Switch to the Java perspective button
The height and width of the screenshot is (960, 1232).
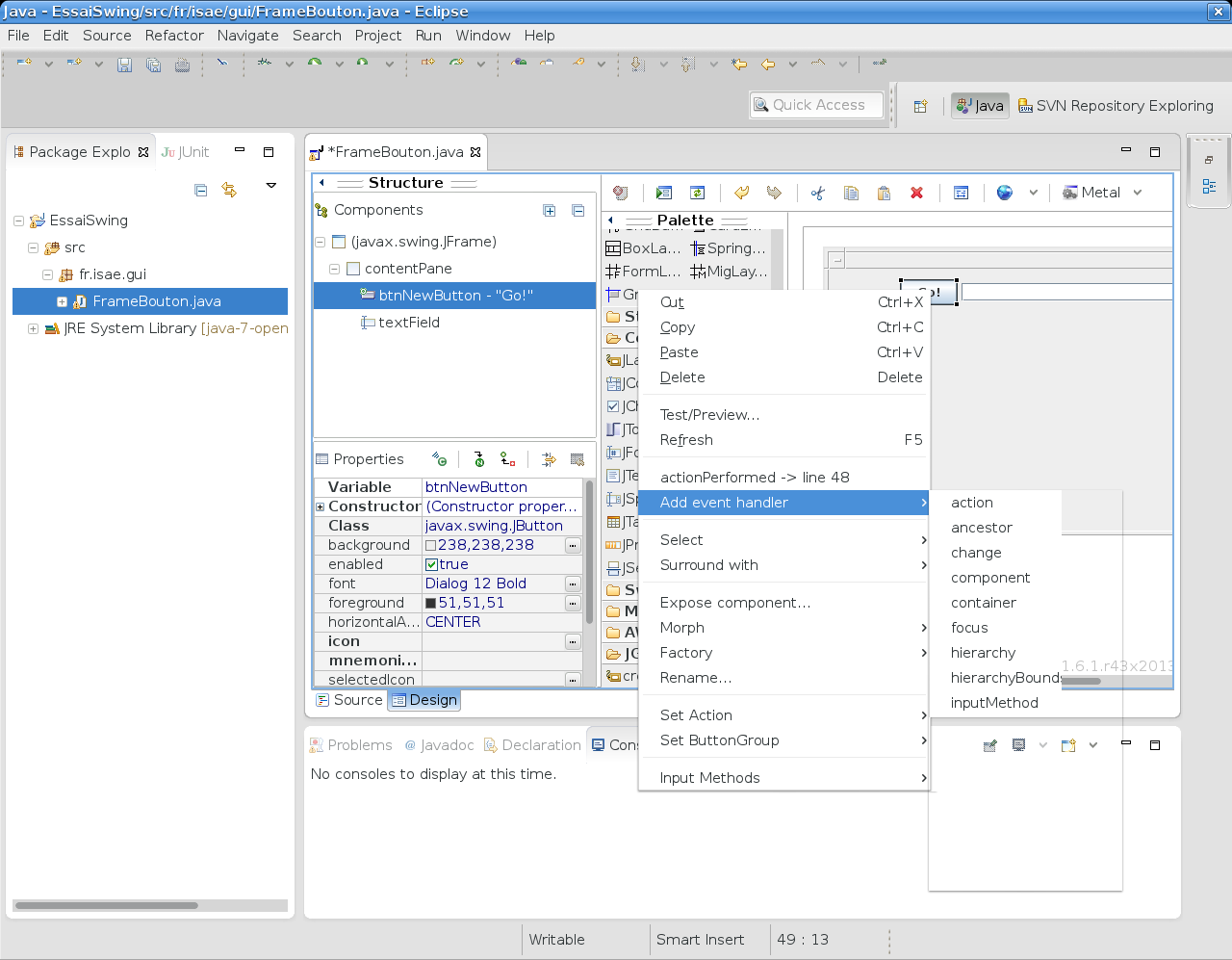pos(980,106)
